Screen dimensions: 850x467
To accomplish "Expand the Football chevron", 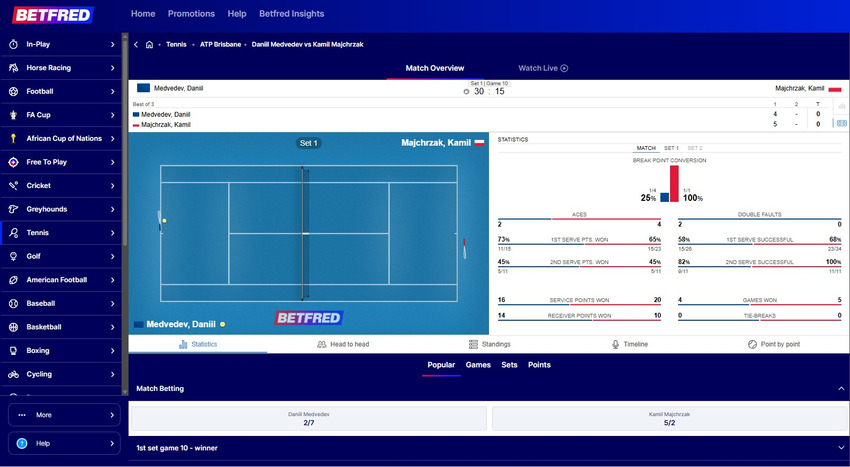I will 113,92.
